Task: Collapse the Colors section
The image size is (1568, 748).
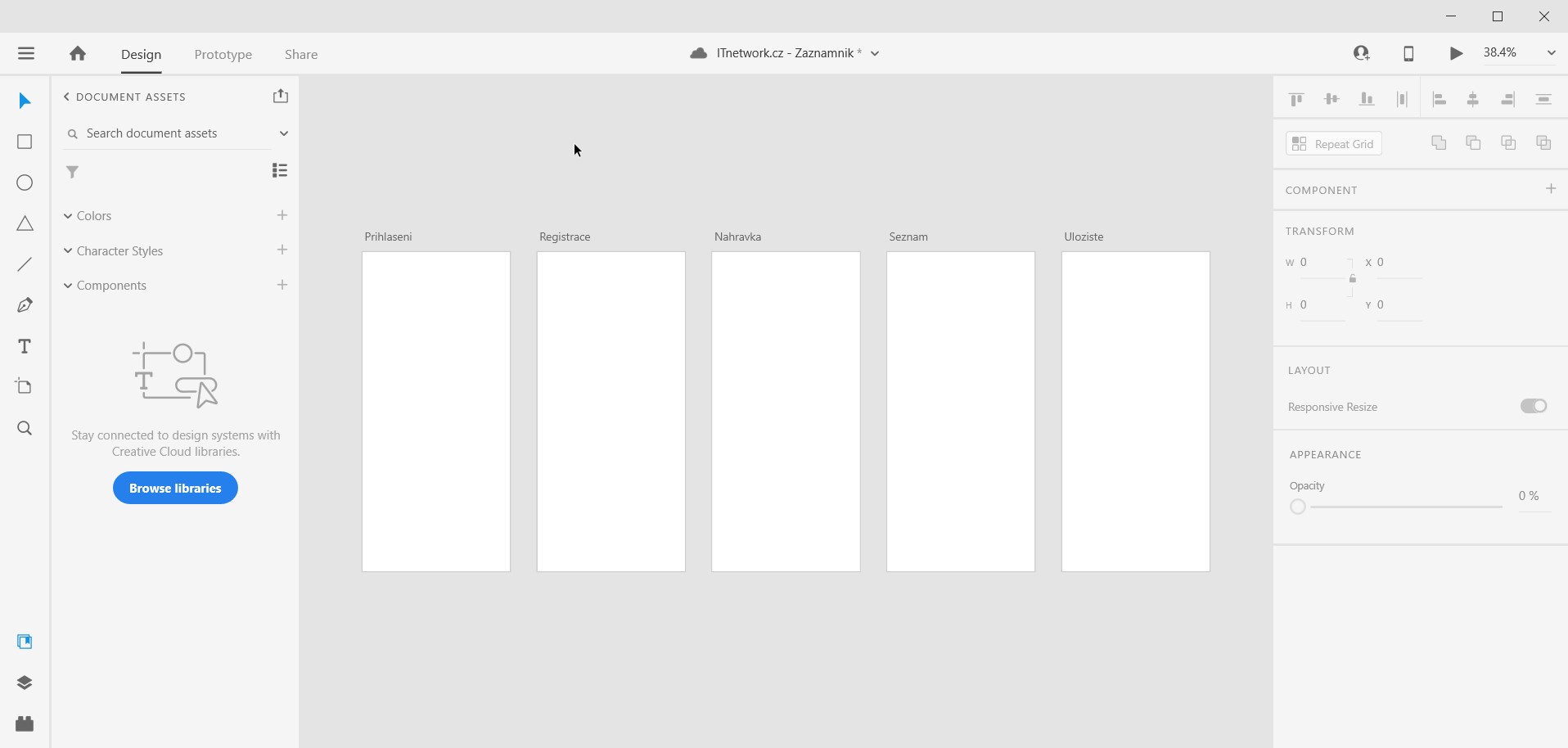Action: [67, 215]
